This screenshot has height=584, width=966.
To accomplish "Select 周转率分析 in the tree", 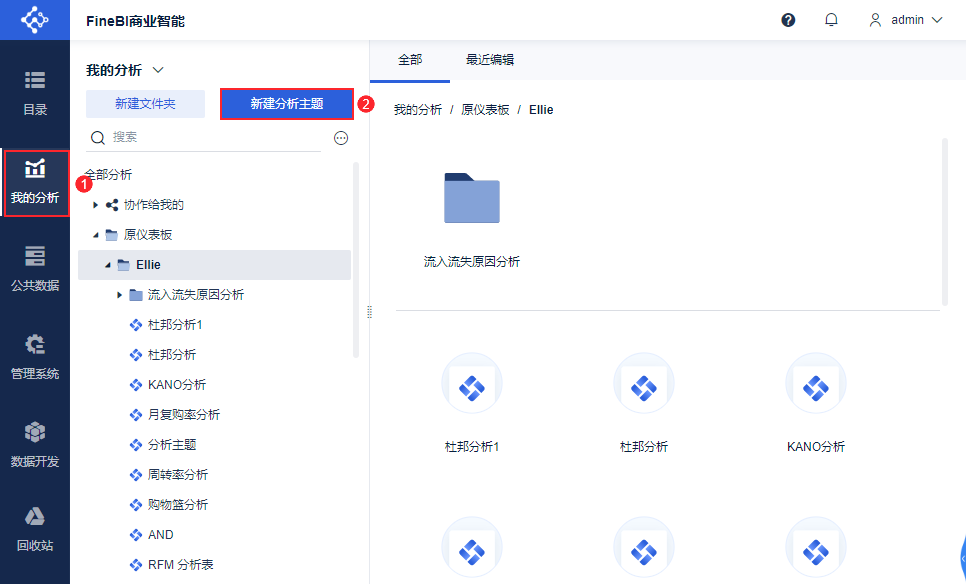I will tap(178, 475).
